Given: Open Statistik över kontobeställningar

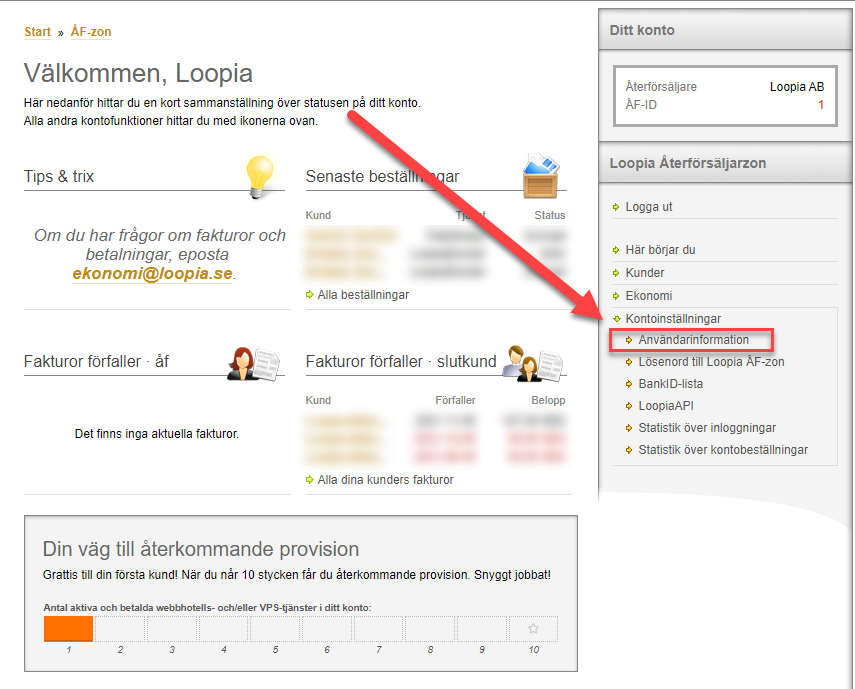Looking at the screenshot, I should (723, 450).
